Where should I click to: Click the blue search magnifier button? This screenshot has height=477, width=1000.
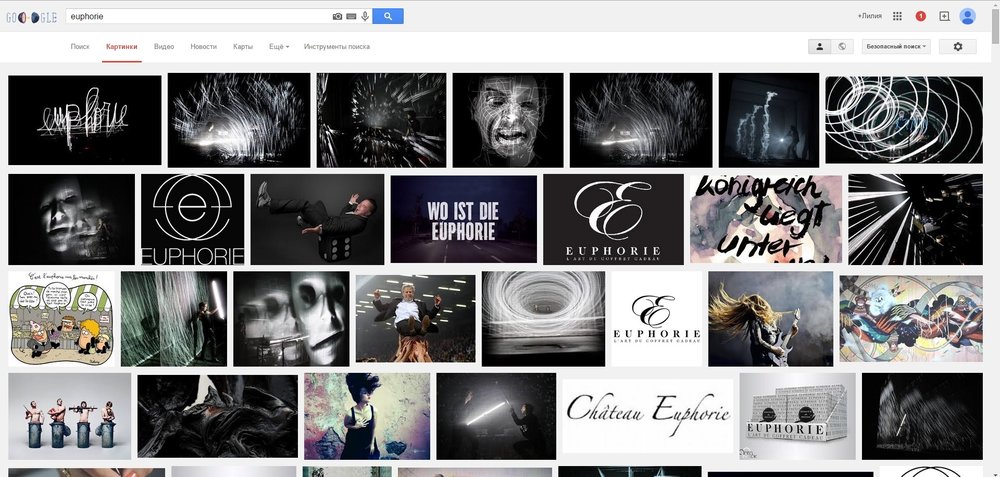(388, 16)
